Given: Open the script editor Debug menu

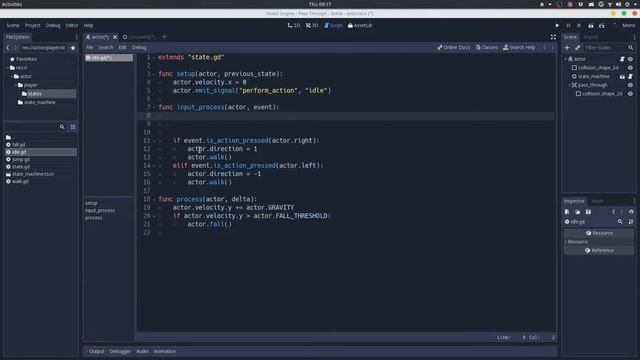Looking at the screenshot, I should coord(139,47).
